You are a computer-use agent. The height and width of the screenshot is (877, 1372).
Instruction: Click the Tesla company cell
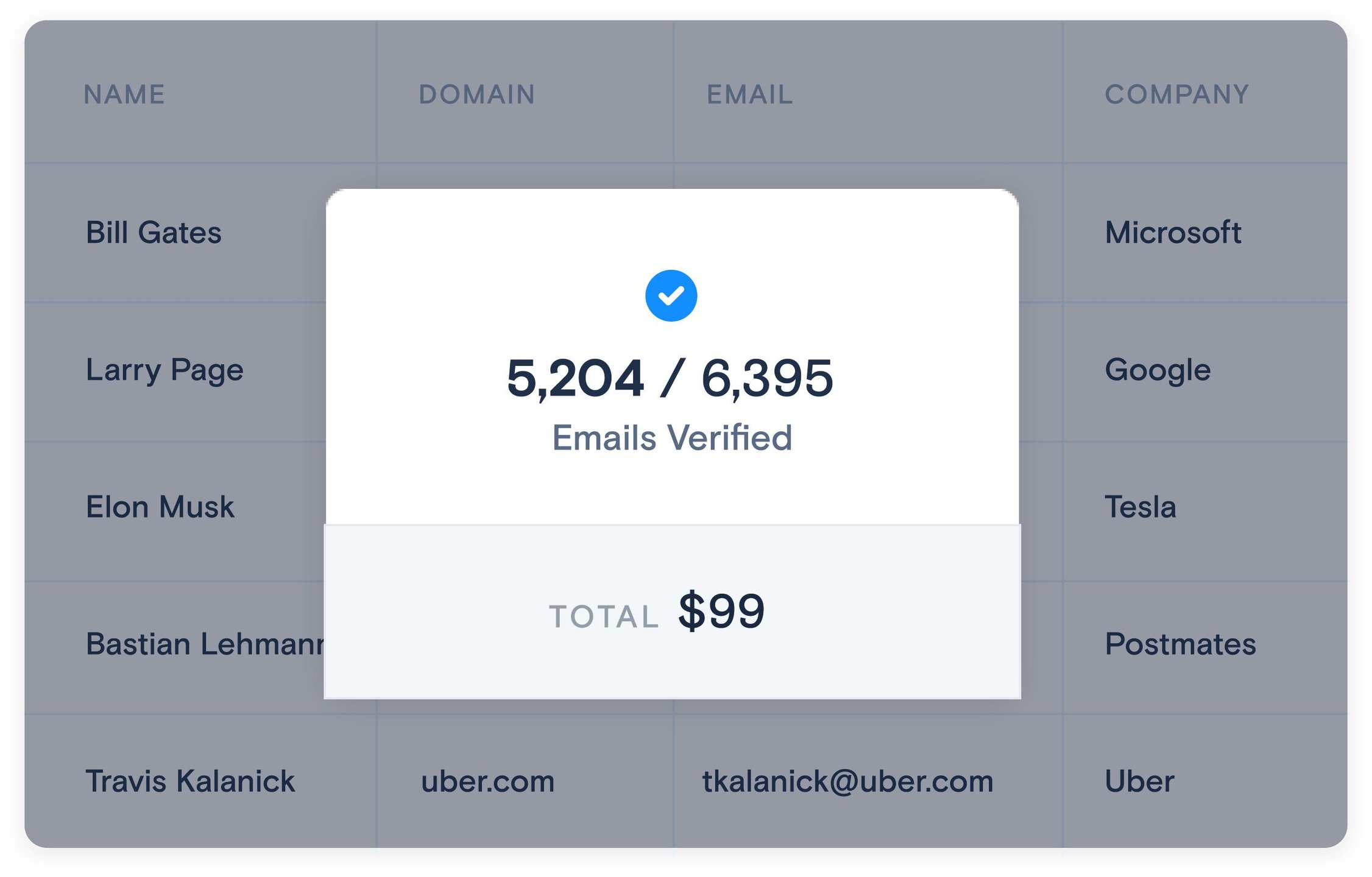pos(1140,507)
